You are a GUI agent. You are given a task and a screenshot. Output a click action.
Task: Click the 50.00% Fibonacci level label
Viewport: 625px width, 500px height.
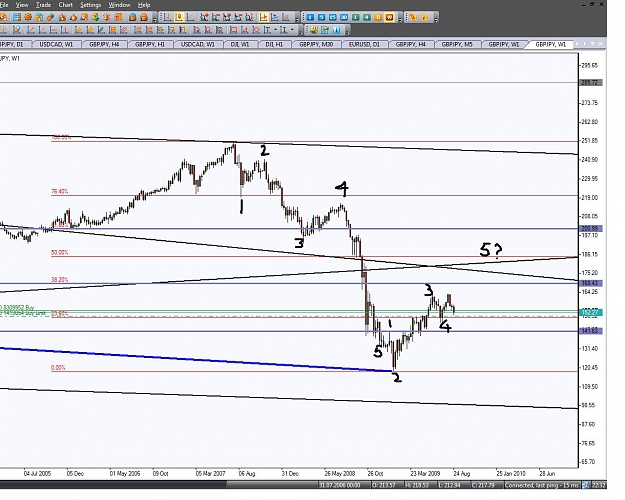(59, 252)
